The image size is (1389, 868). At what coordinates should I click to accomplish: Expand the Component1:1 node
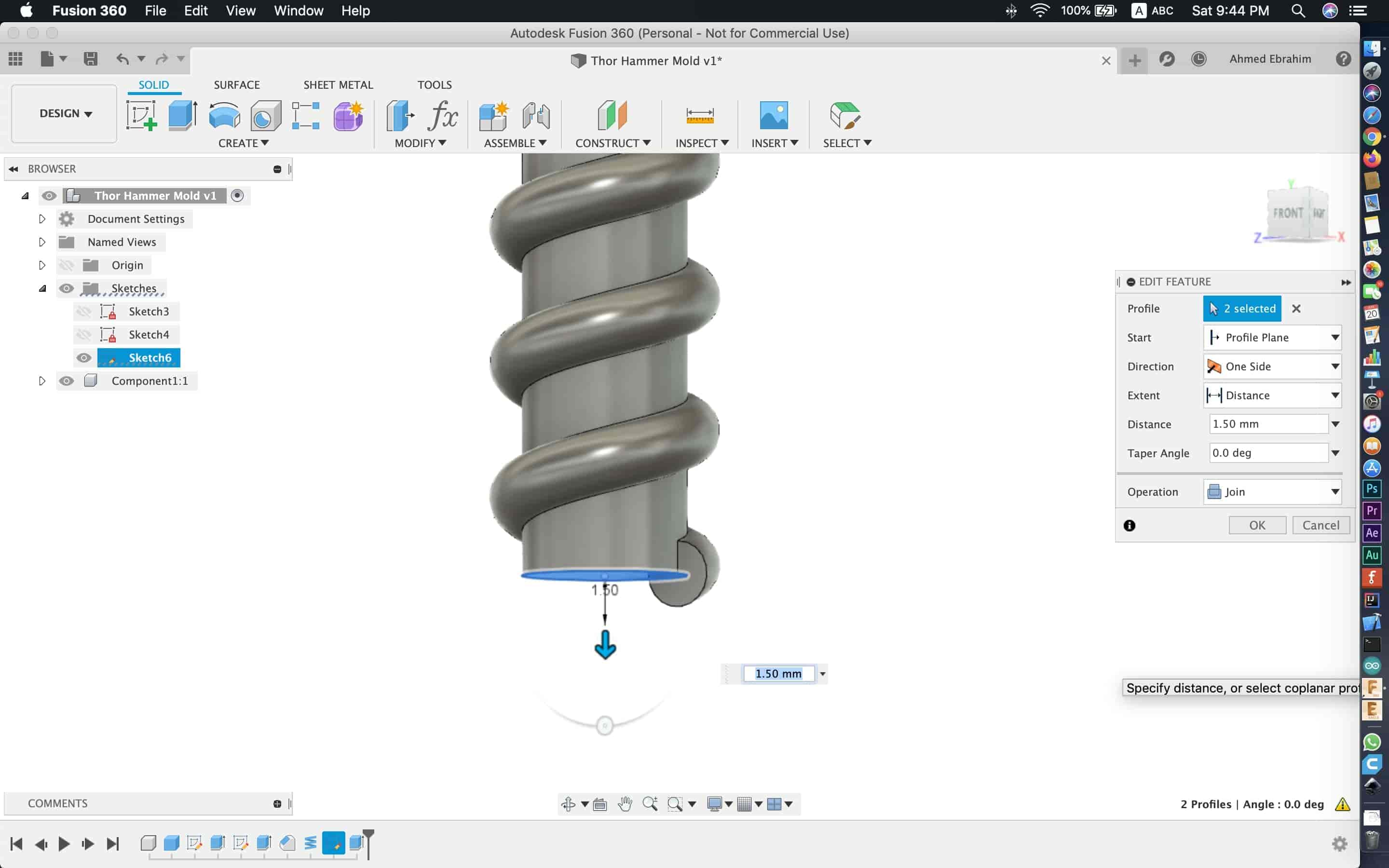(x=42, y=381)
